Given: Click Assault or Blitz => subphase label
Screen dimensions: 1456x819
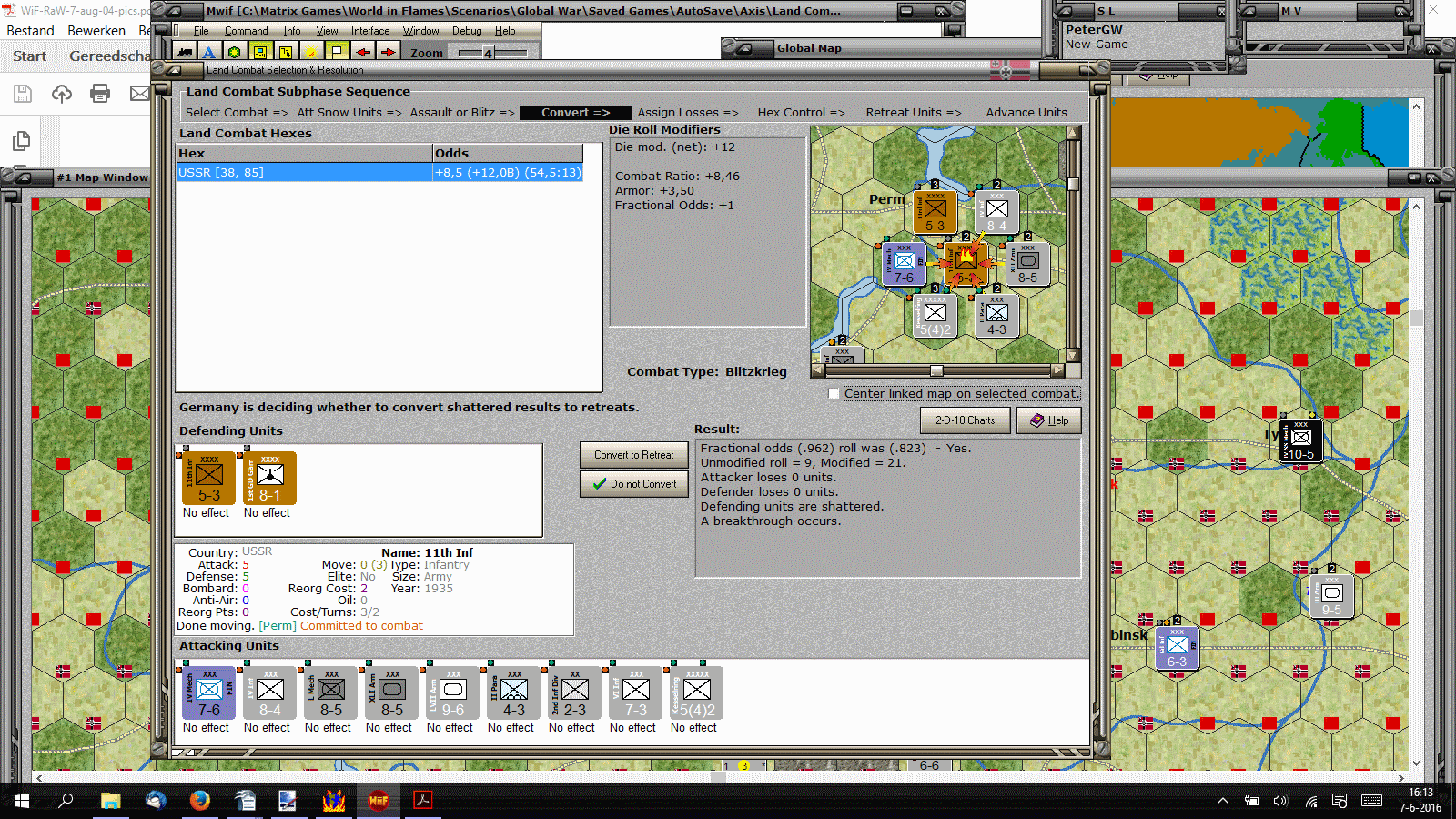Looking at the screenshot, I should pos(462,113).
